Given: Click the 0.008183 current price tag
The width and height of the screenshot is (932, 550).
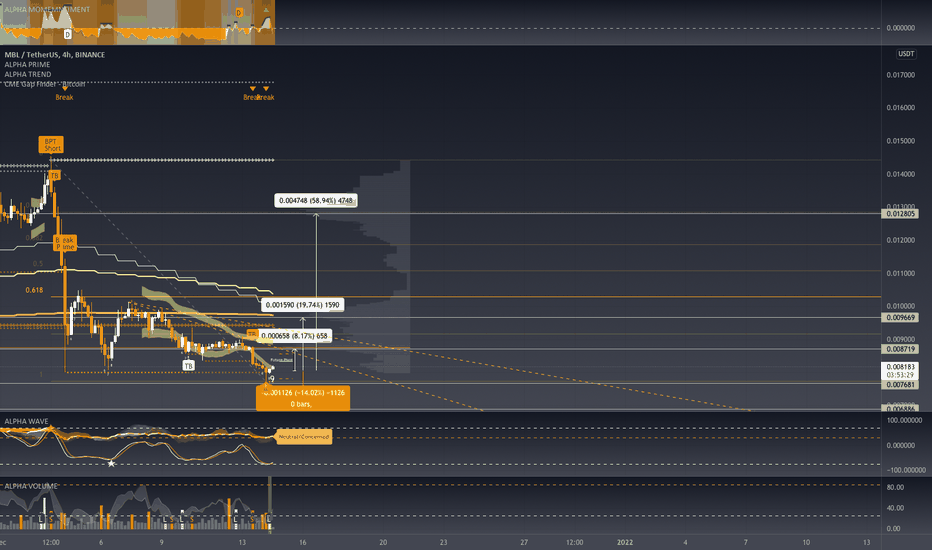Looking at the screenshot, I should coord(900,371).
